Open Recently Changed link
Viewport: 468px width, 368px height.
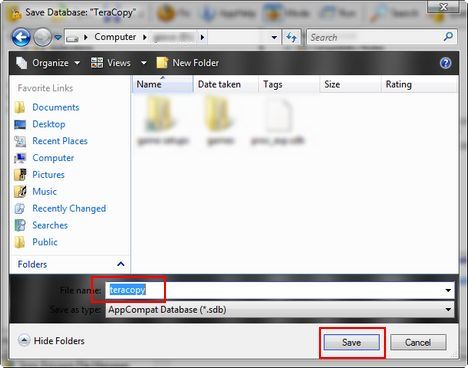[x=69, y=208]
